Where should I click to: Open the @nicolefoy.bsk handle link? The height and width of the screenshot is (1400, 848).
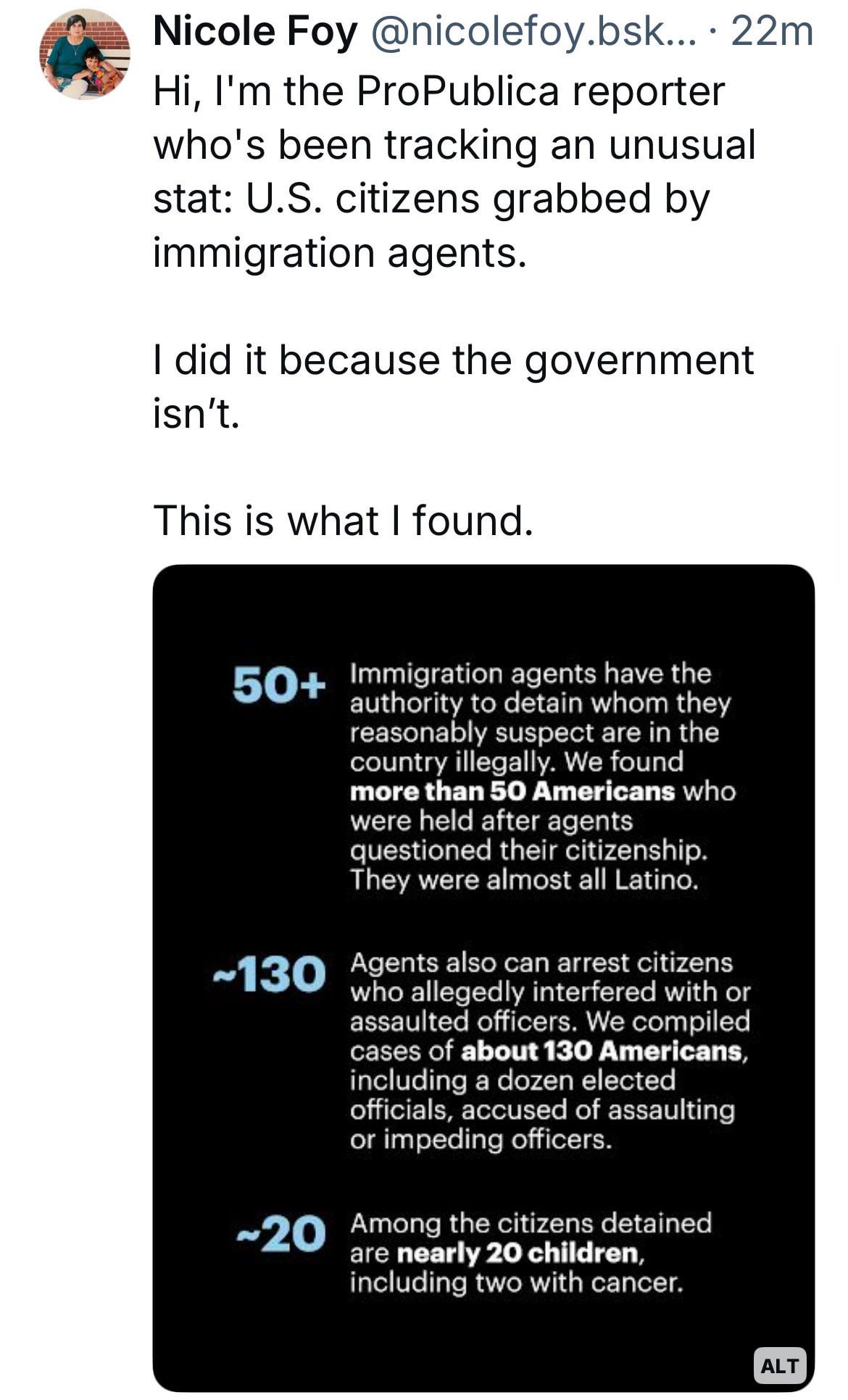click(533, 32)
